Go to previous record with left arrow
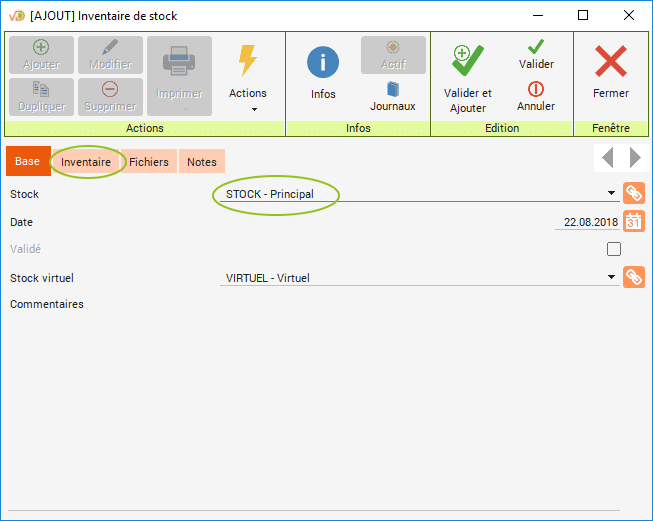Screen dimensions: 653x521 [607, 158]
